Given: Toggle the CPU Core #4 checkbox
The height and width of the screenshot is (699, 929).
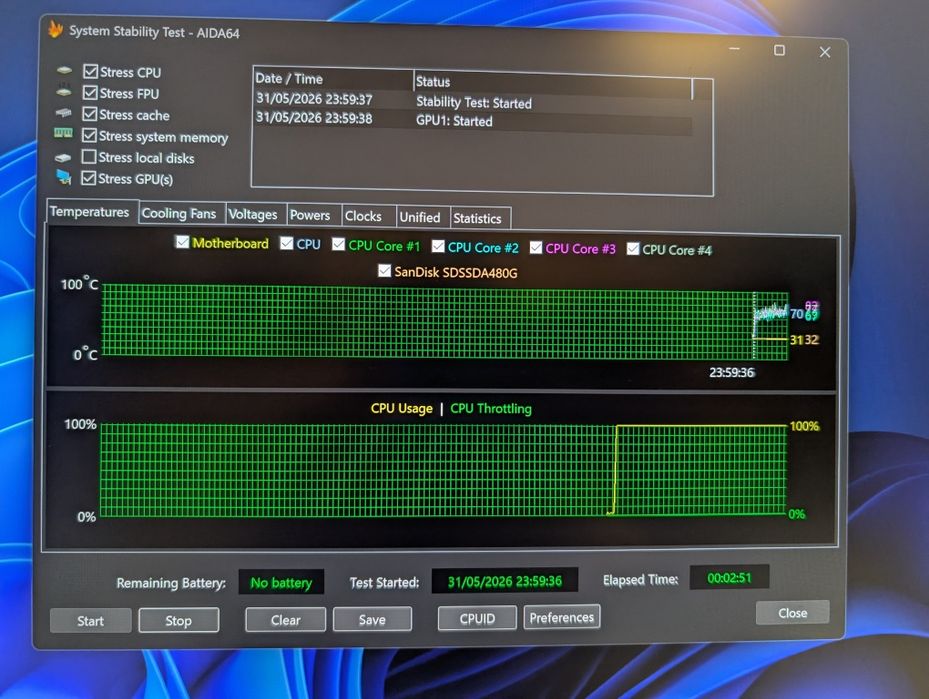Looking at the screenshot, I should [x=633, y=249].
